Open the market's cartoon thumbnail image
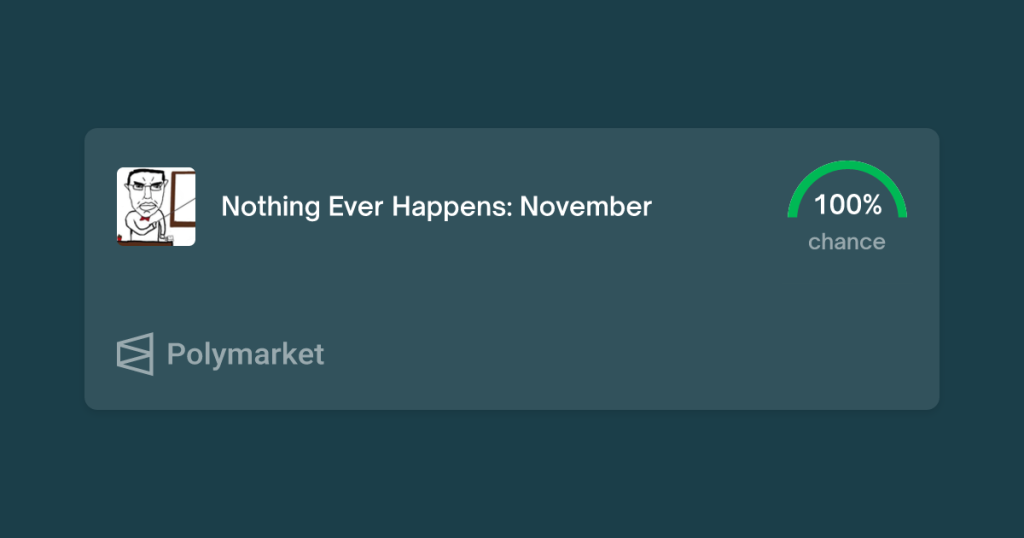The width and height of the screenshot is (1024, 538). coord(156,206)
